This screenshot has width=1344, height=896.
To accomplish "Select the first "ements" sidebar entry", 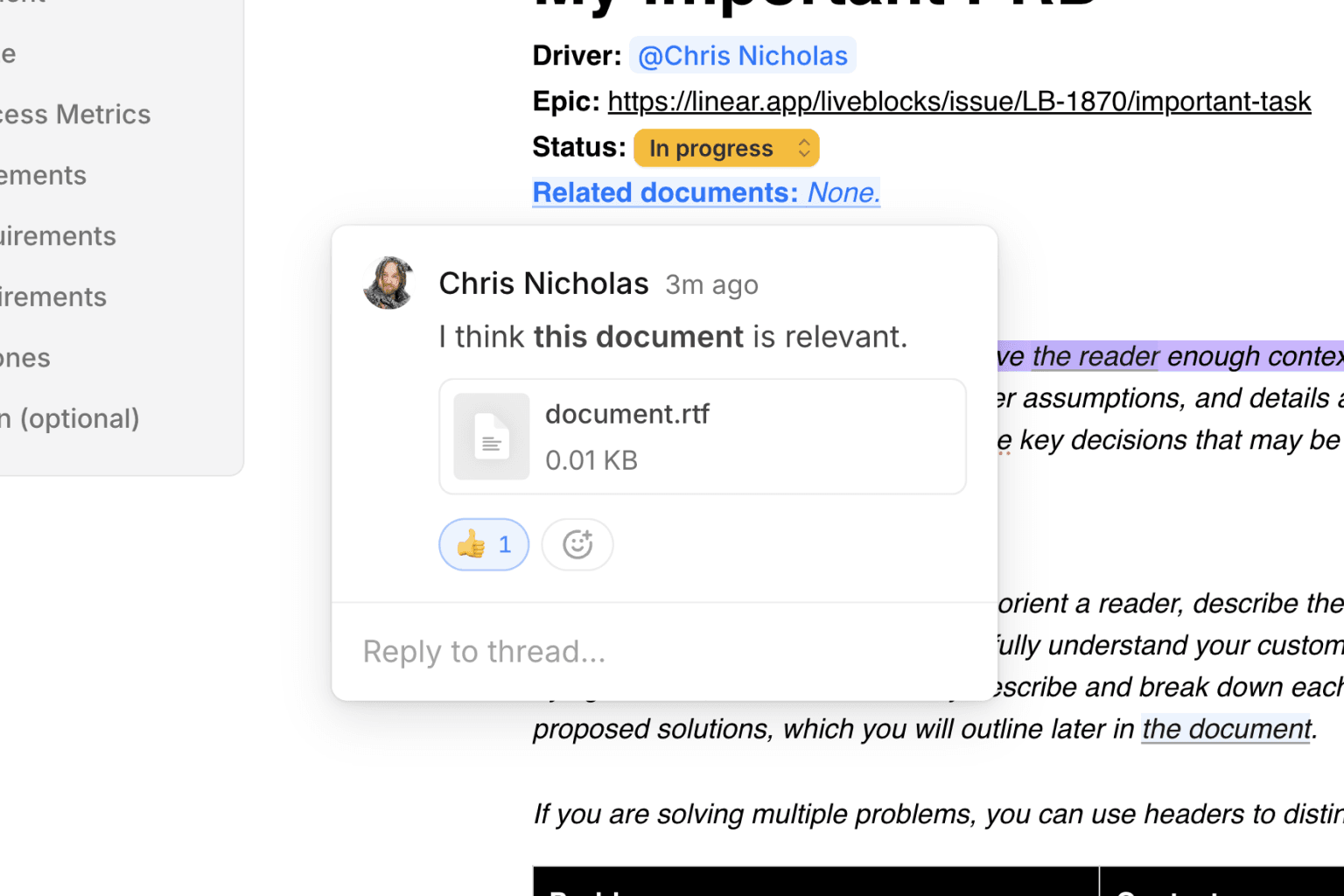I will (43, 175).
